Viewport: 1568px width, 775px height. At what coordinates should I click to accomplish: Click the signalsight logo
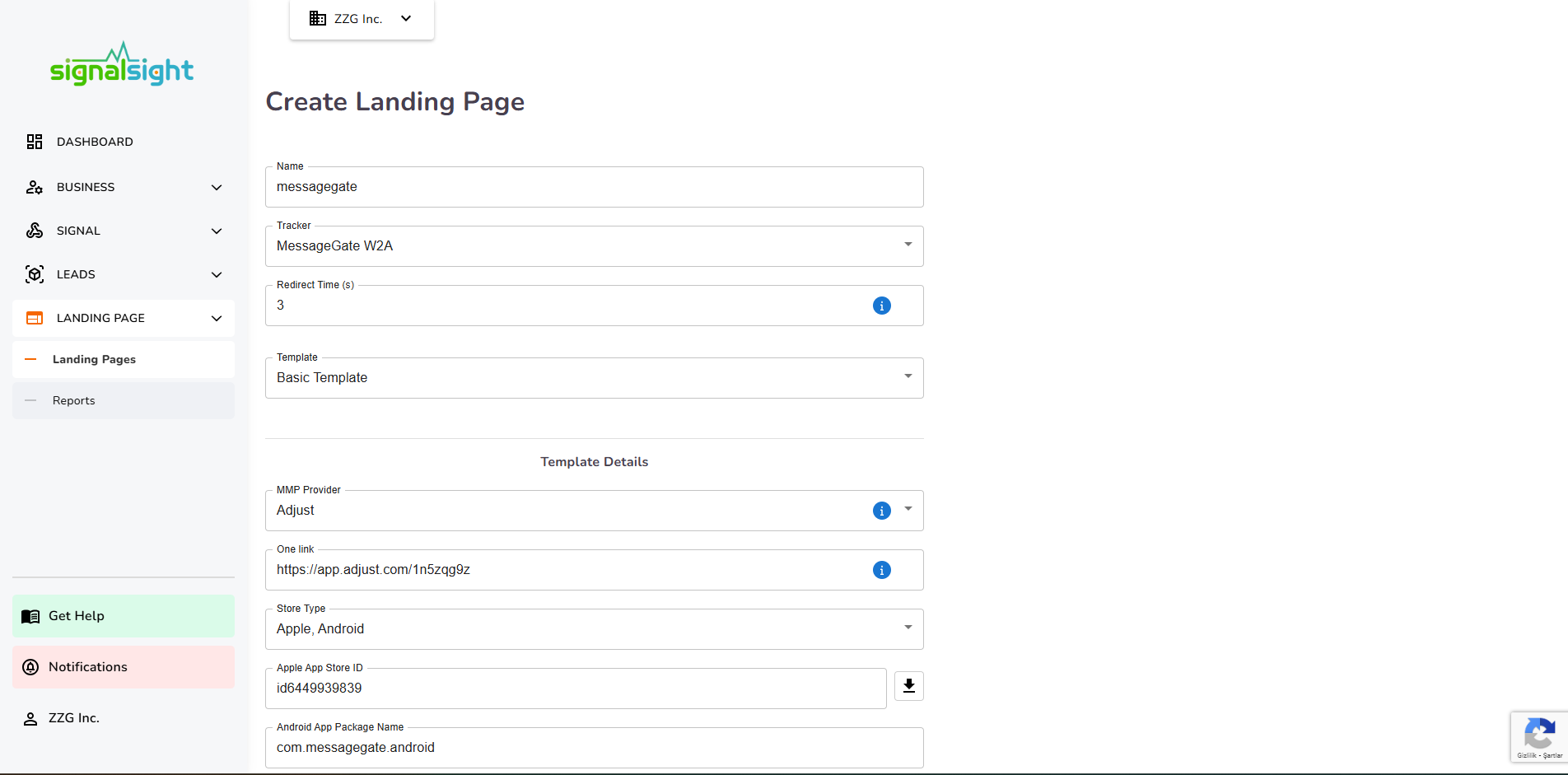point(122,63)
